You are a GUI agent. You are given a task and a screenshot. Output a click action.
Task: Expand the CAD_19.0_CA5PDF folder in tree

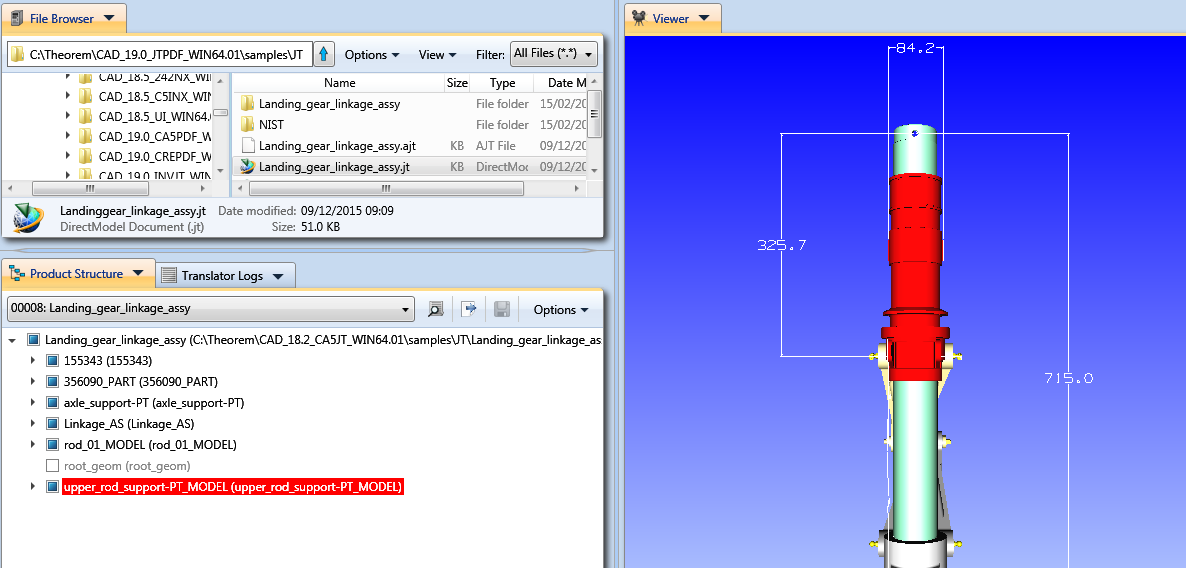[68, 136]
